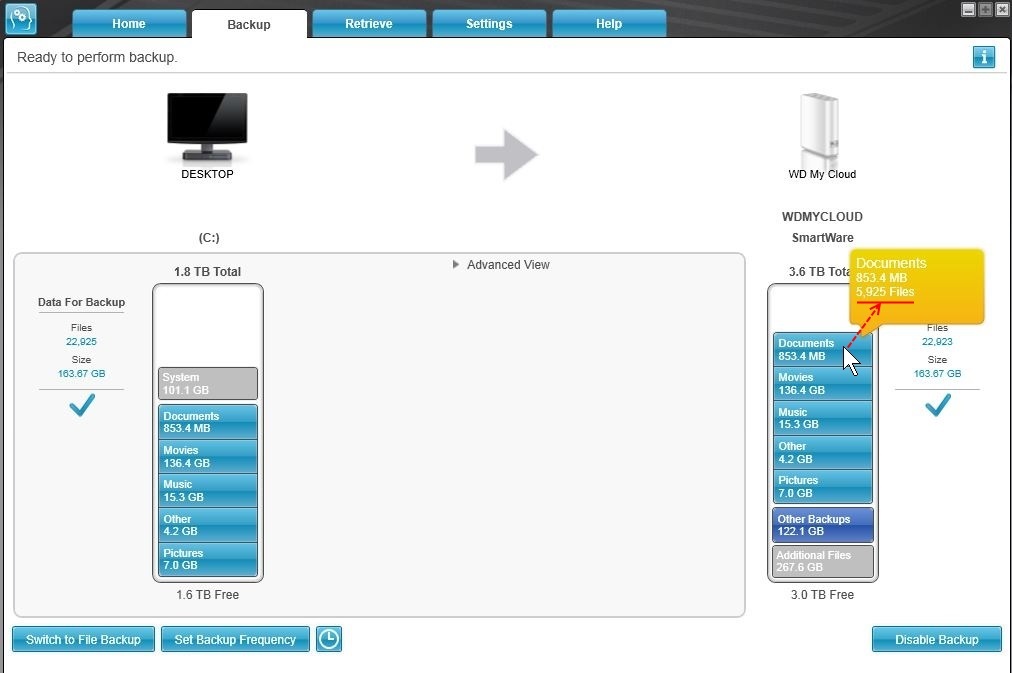Select Movies category on the C: drive

[208, 456]
